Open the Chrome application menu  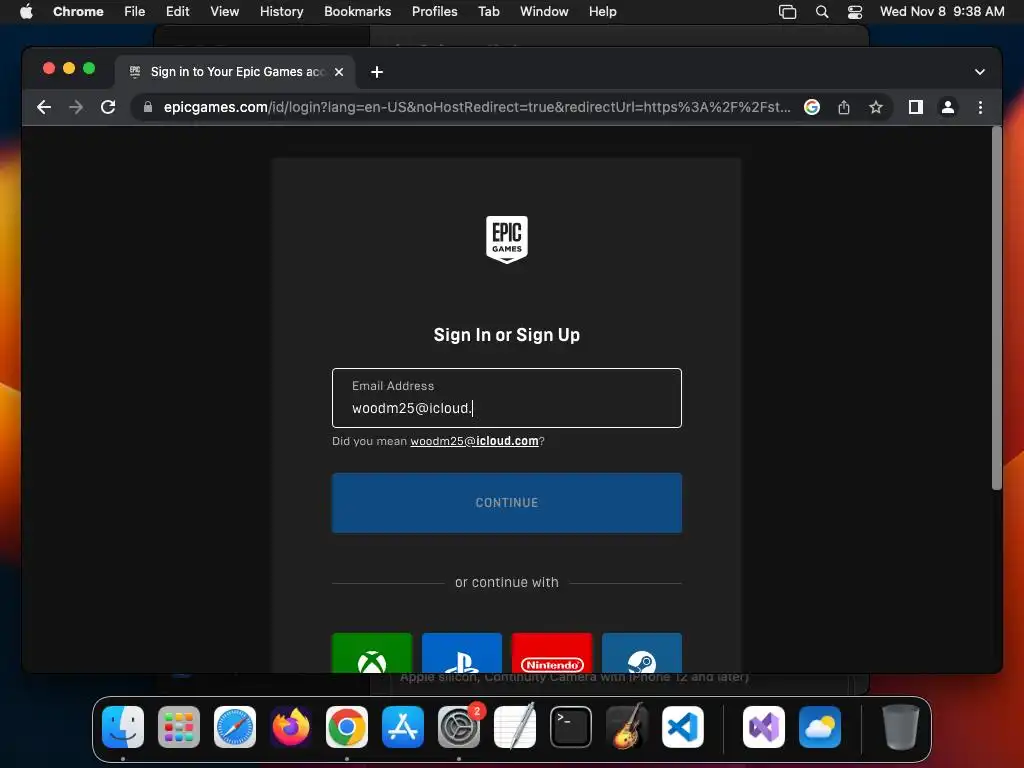pos(78,12)
